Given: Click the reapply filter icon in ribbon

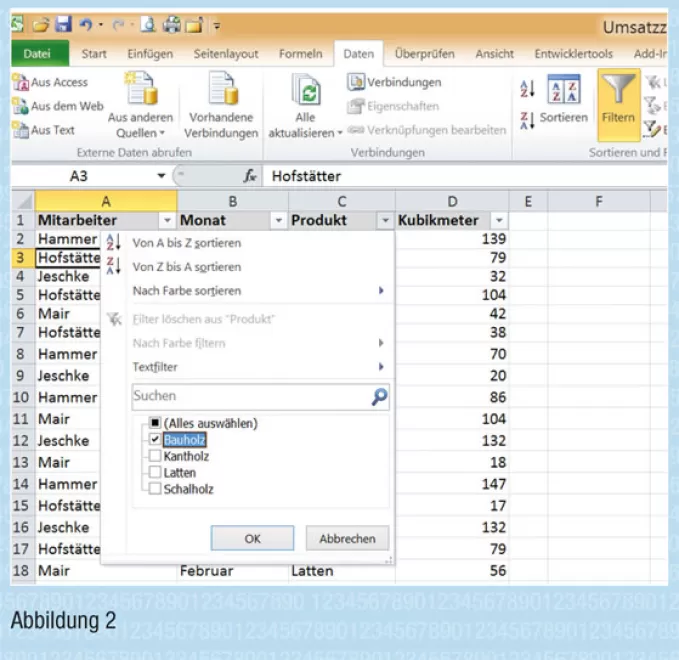Looking at the screenshot, I should coord(652,105).
